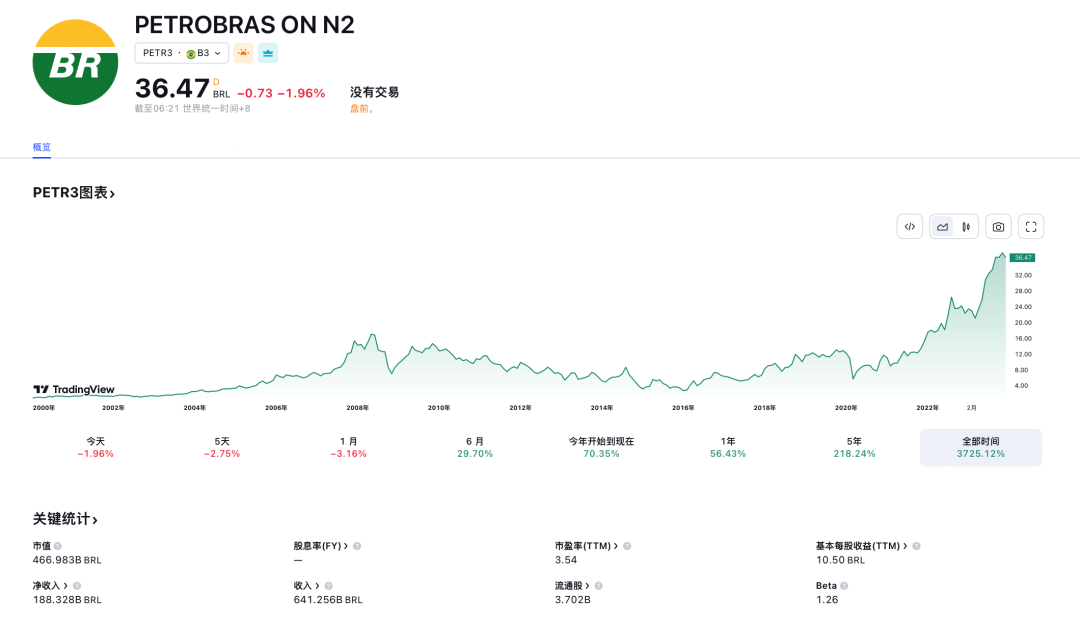Click the embed code icon
Viewport: 1080px width, 622px height.
(x=910, y=227)
